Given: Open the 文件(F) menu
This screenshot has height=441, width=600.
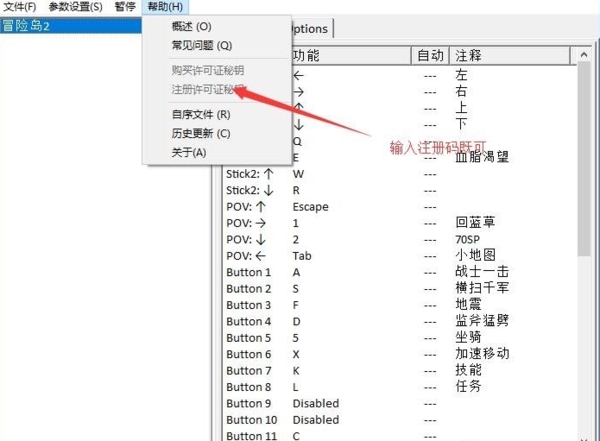Looking at the screenshot, I should pos(20,7).
